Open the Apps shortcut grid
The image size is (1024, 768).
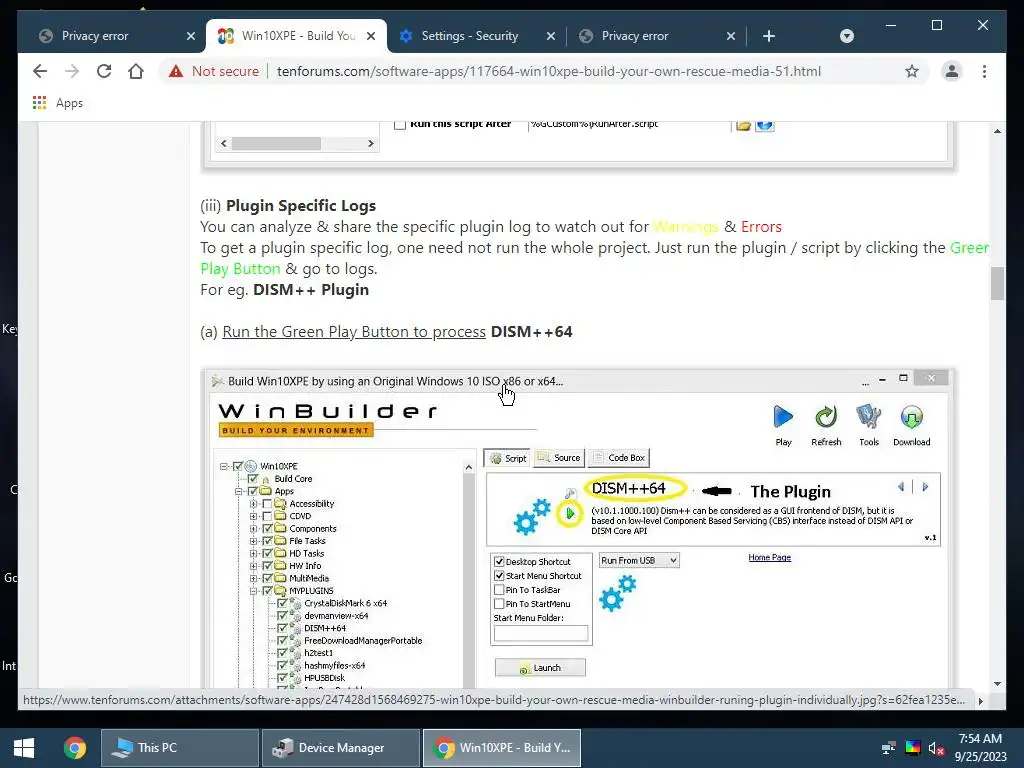39,103
